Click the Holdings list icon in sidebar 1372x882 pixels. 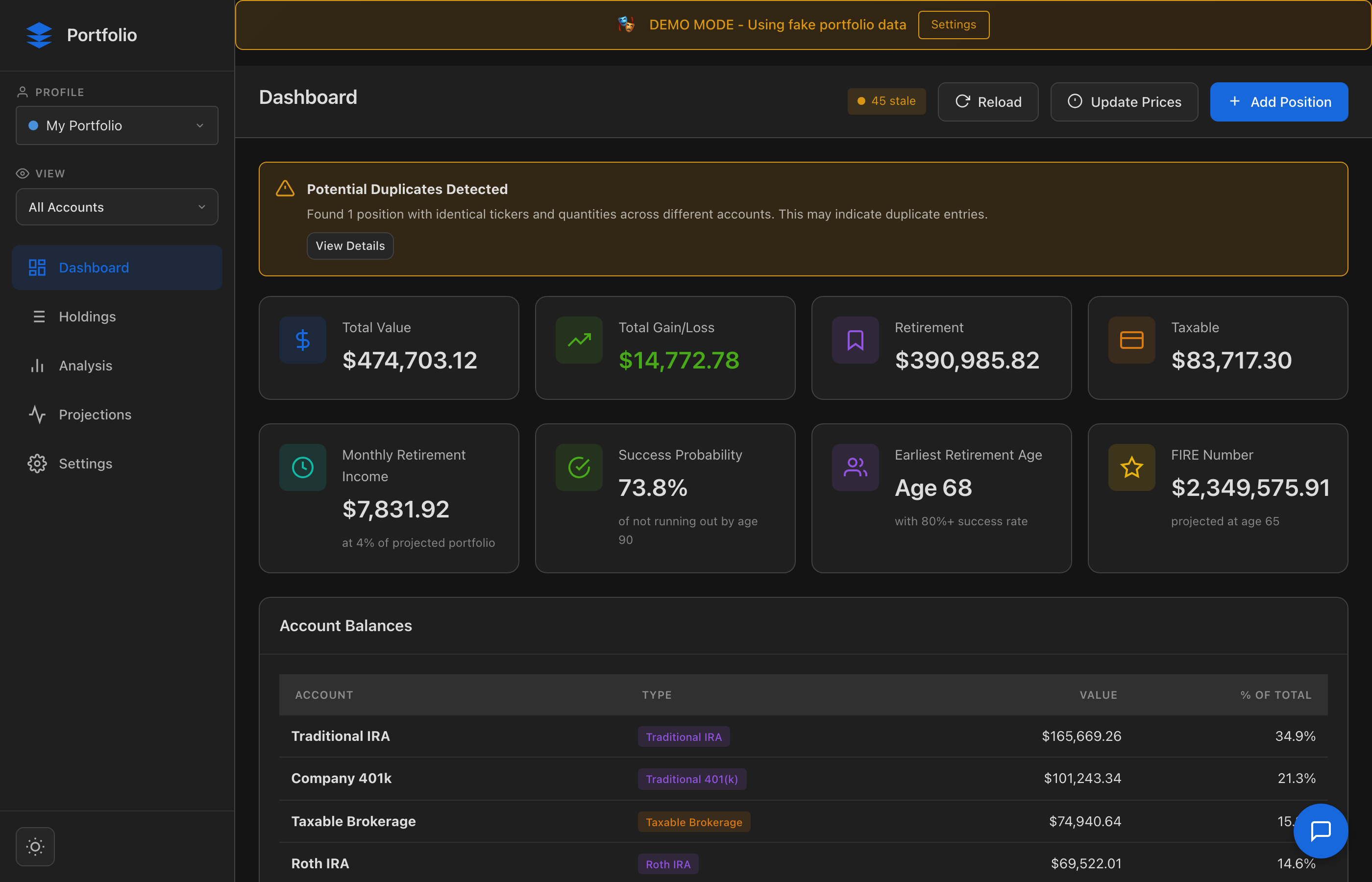point(38,317)
